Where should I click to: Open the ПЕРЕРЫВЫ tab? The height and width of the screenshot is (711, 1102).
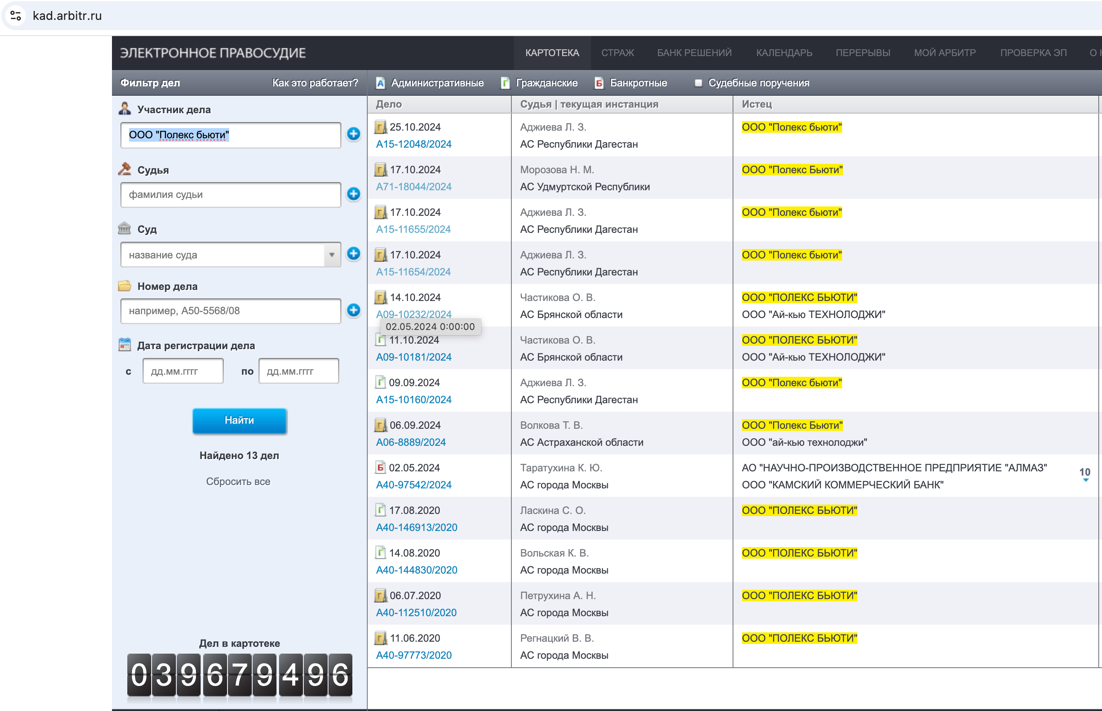(862, 53)
